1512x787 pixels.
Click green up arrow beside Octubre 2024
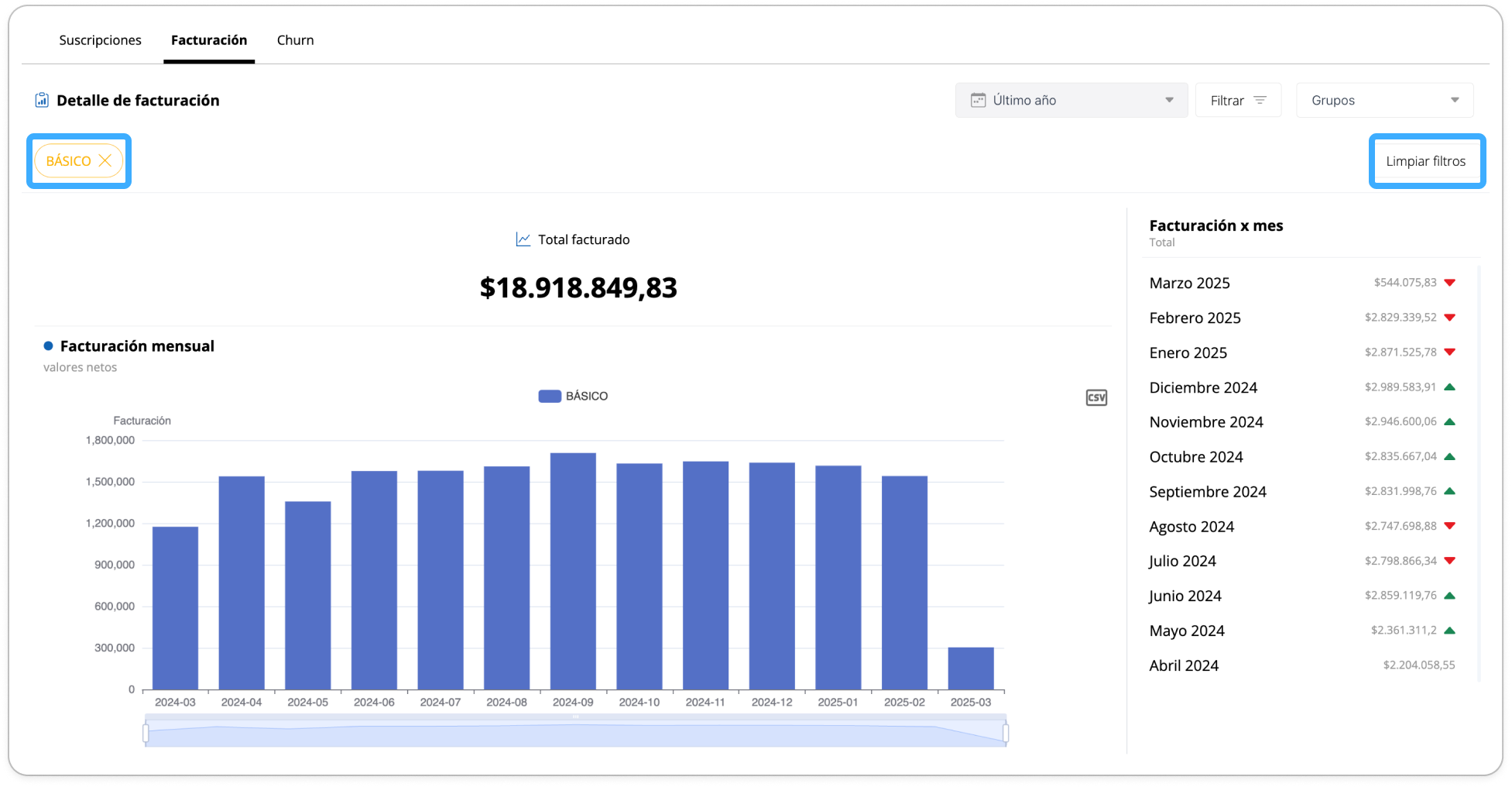click(1449, 457)
